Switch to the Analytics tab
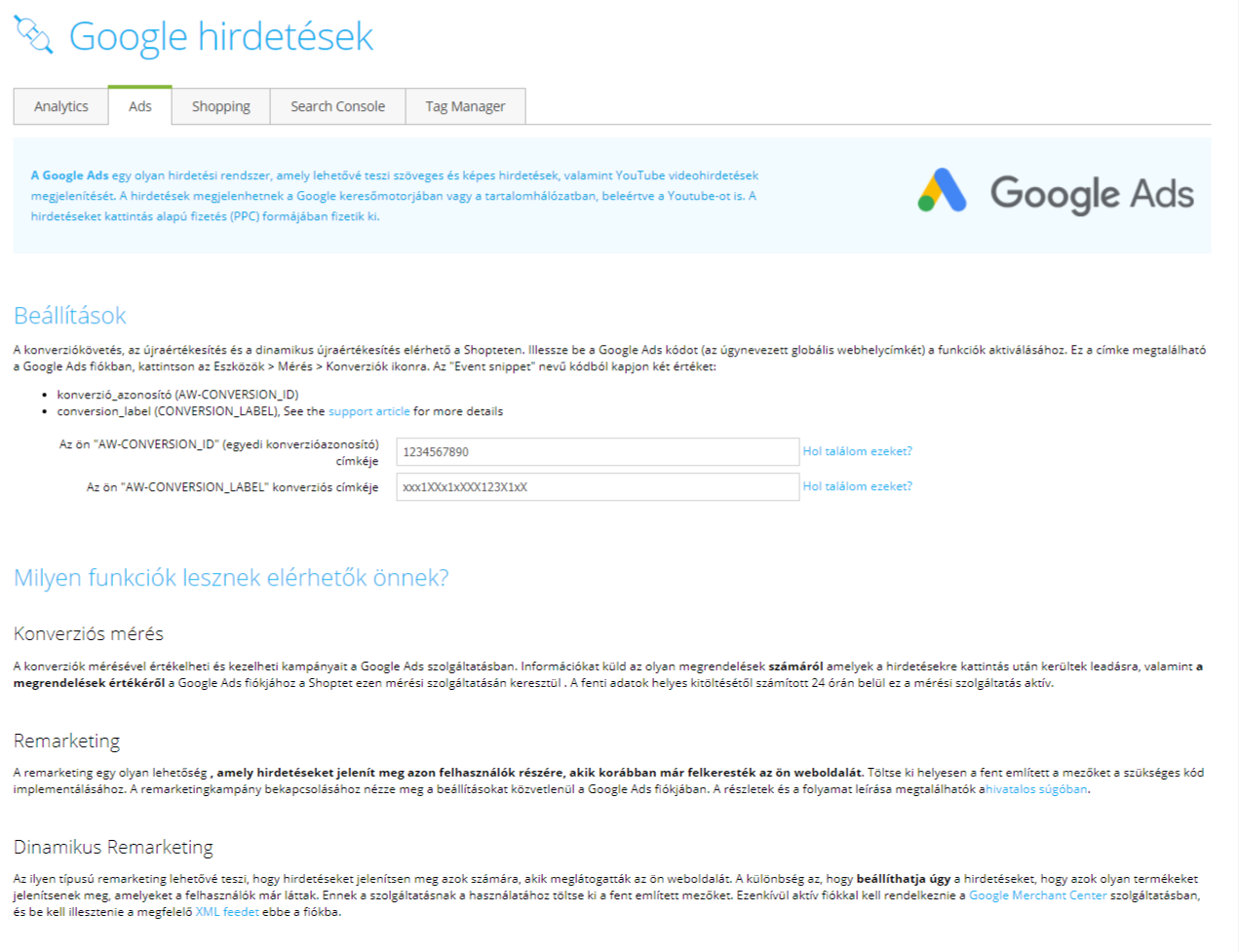This screenshot has height=952, width=1239. 61,106
